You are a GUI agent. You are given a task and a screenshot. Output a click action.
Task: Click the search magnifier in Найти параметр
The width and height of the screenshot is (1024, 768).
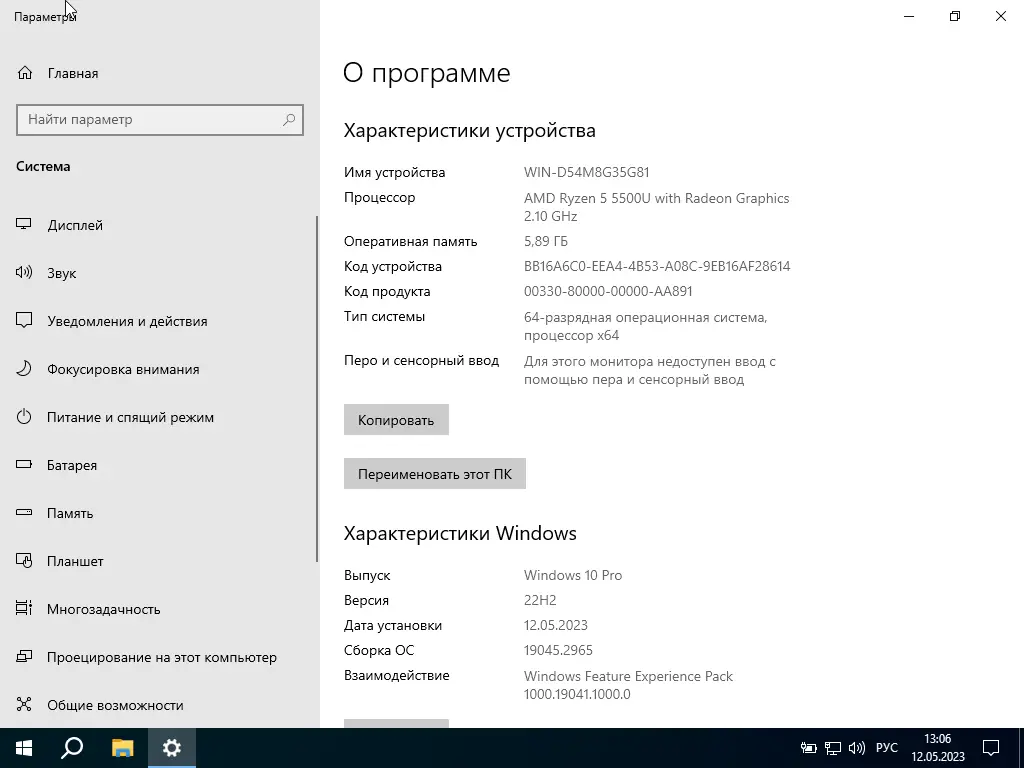tap(289, 120)
